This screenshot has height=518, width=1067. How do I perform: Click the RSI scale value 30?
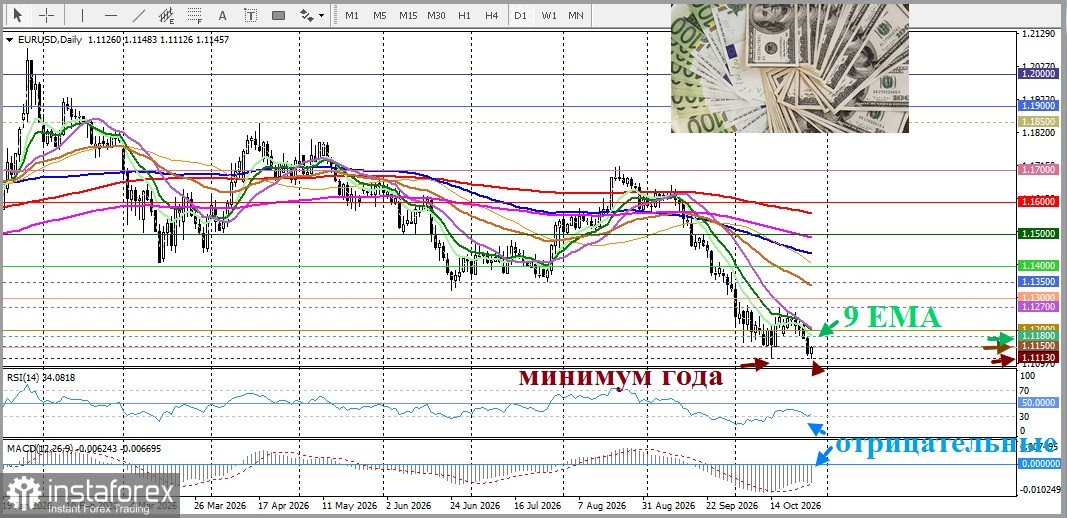(1023, 416)
